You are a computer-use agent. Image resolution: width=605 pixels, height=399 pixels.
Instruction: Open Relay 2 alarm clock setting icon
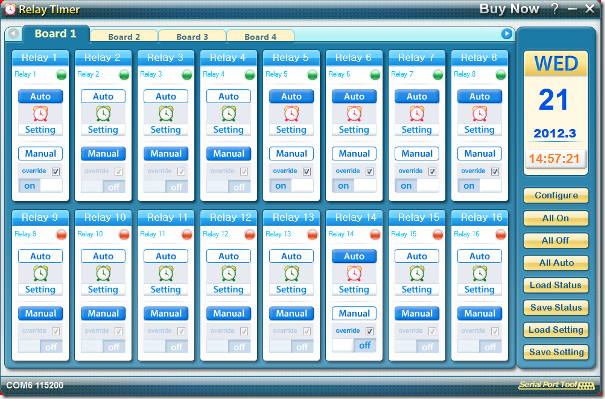coord(103,114)
